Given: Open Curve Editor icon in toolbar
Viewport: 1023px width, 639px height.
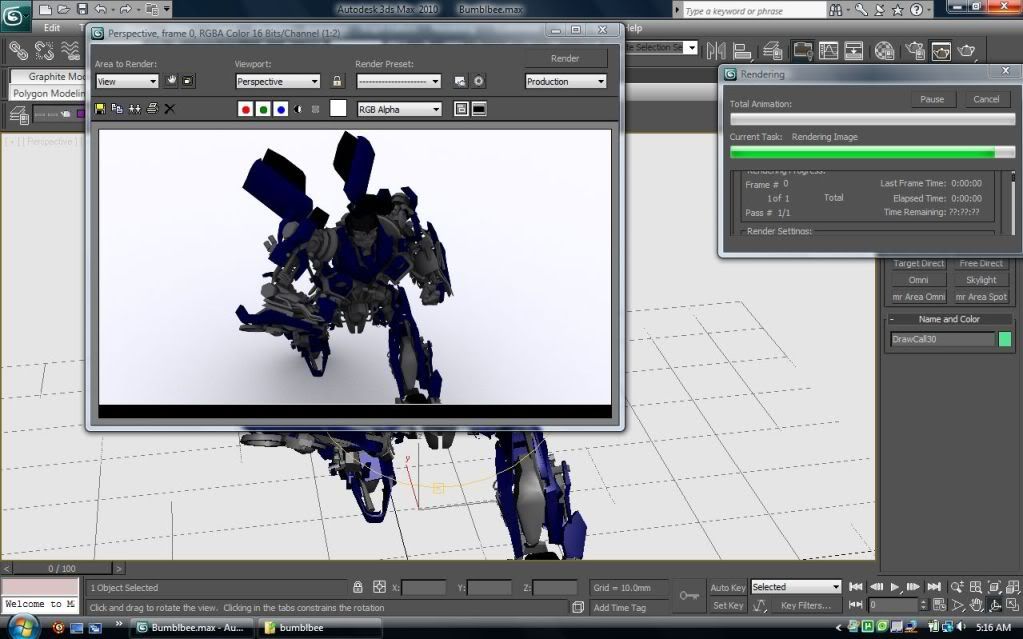Looking at the screenshot, I should [827, 50].
